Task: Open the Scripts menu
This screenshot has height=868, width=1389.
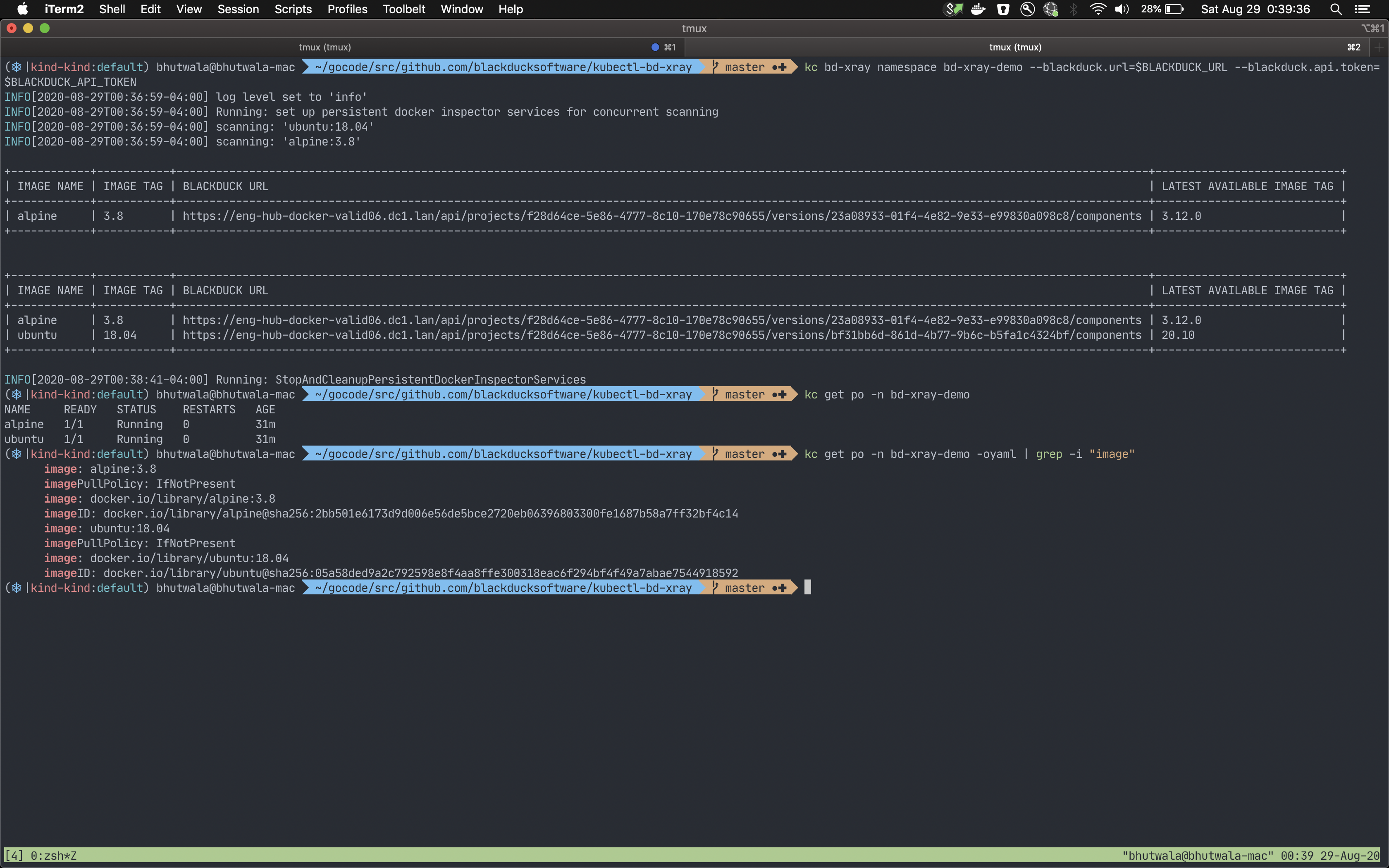Action: tap(293, 9)
